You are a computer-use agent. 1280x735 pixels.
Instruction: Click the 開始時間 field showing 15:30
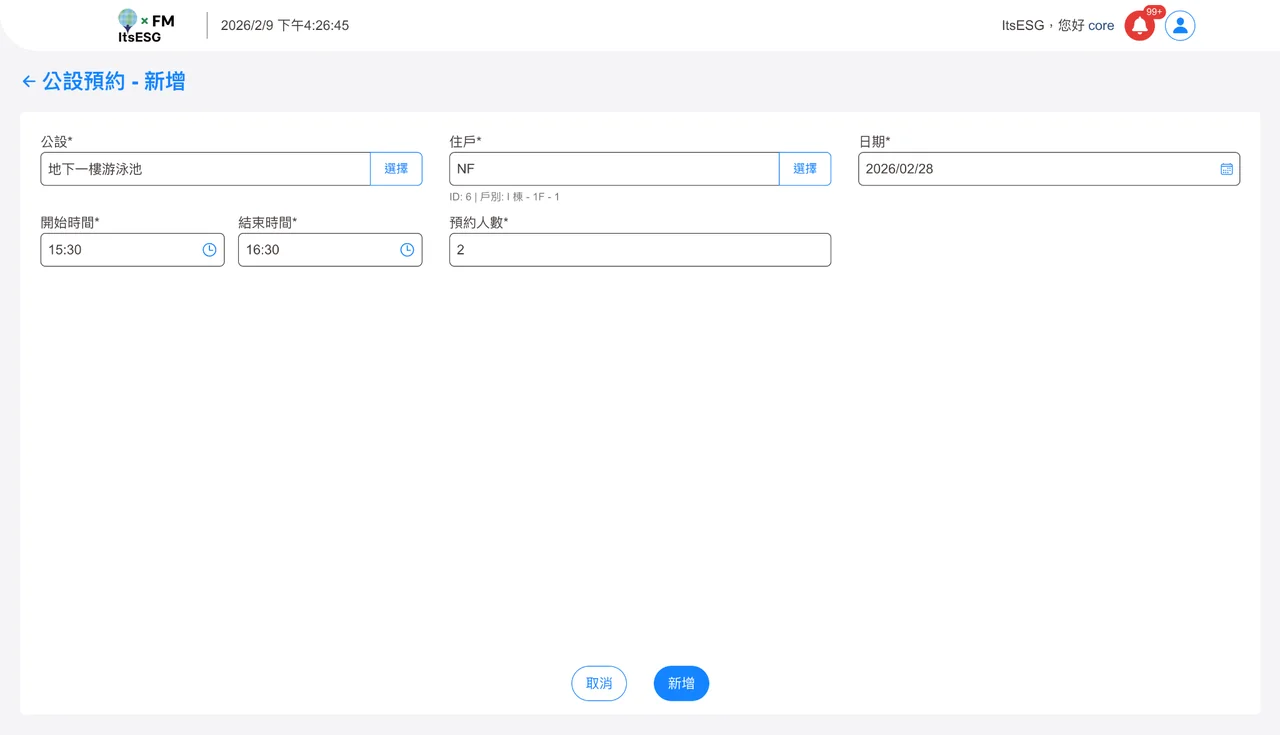click(x=132, y=250)
